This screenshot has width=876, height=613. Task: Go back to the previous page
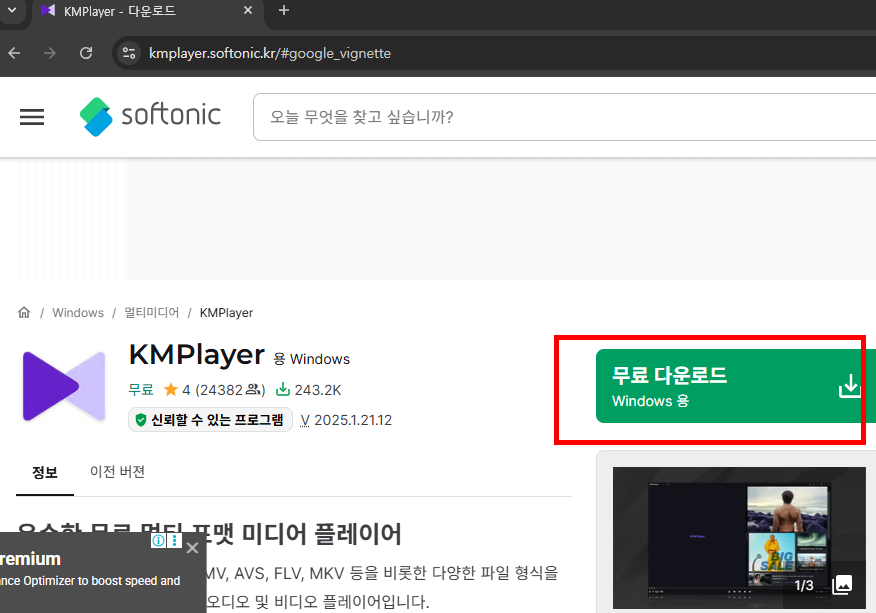[x=15, y=53]
